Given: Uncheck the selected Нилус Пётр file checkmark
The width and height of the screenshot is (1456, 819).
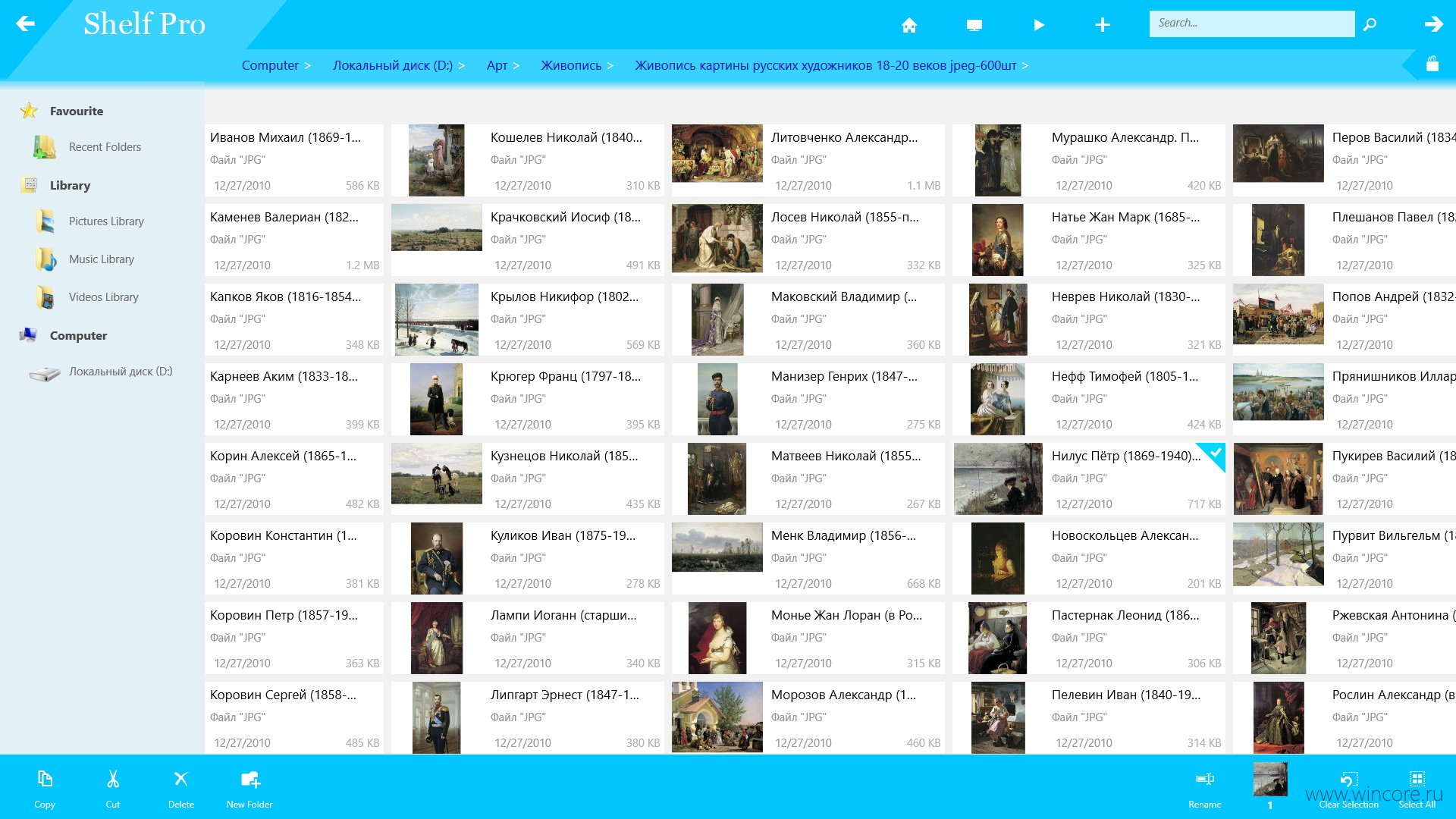Looking at the screenshot, I should click(x=1214, y=453).
